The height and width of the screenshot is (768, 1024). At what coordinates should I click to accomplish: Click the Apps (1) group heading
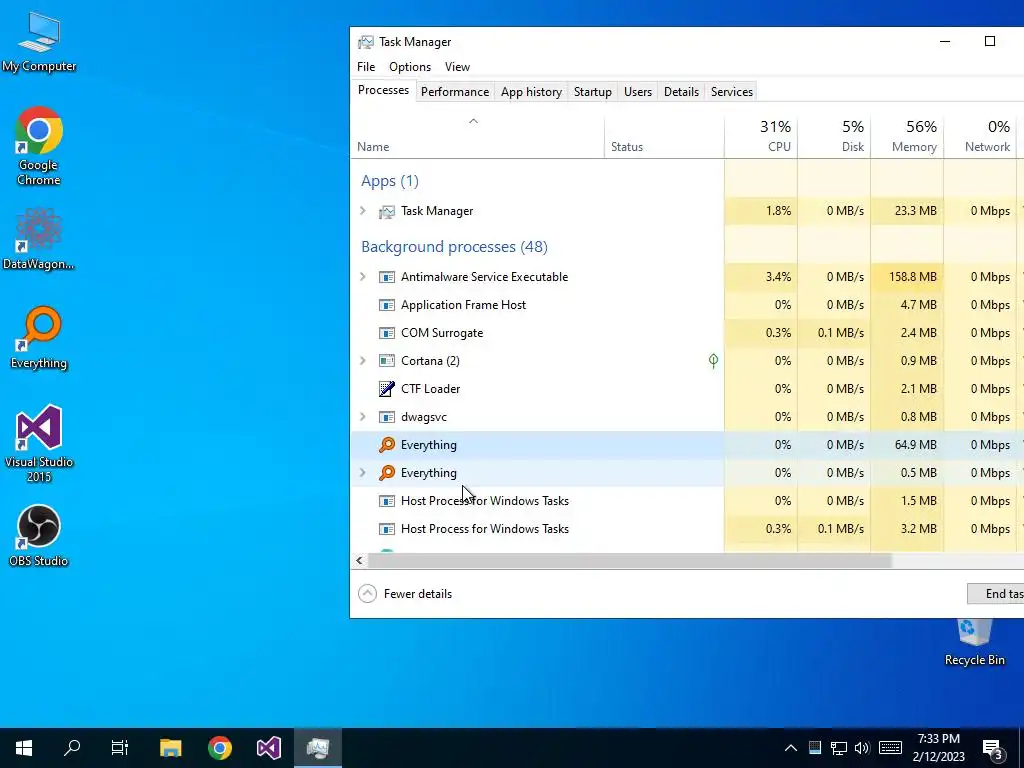pos(390,181)
